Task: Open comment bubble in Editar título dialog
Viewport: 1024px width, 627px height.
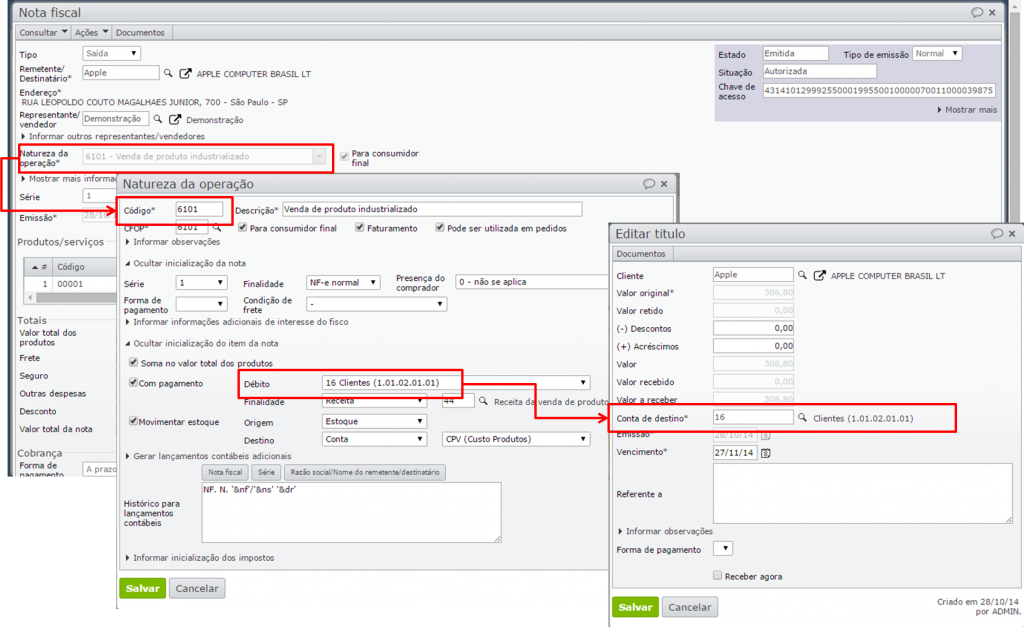Action: tap(997, 233)
